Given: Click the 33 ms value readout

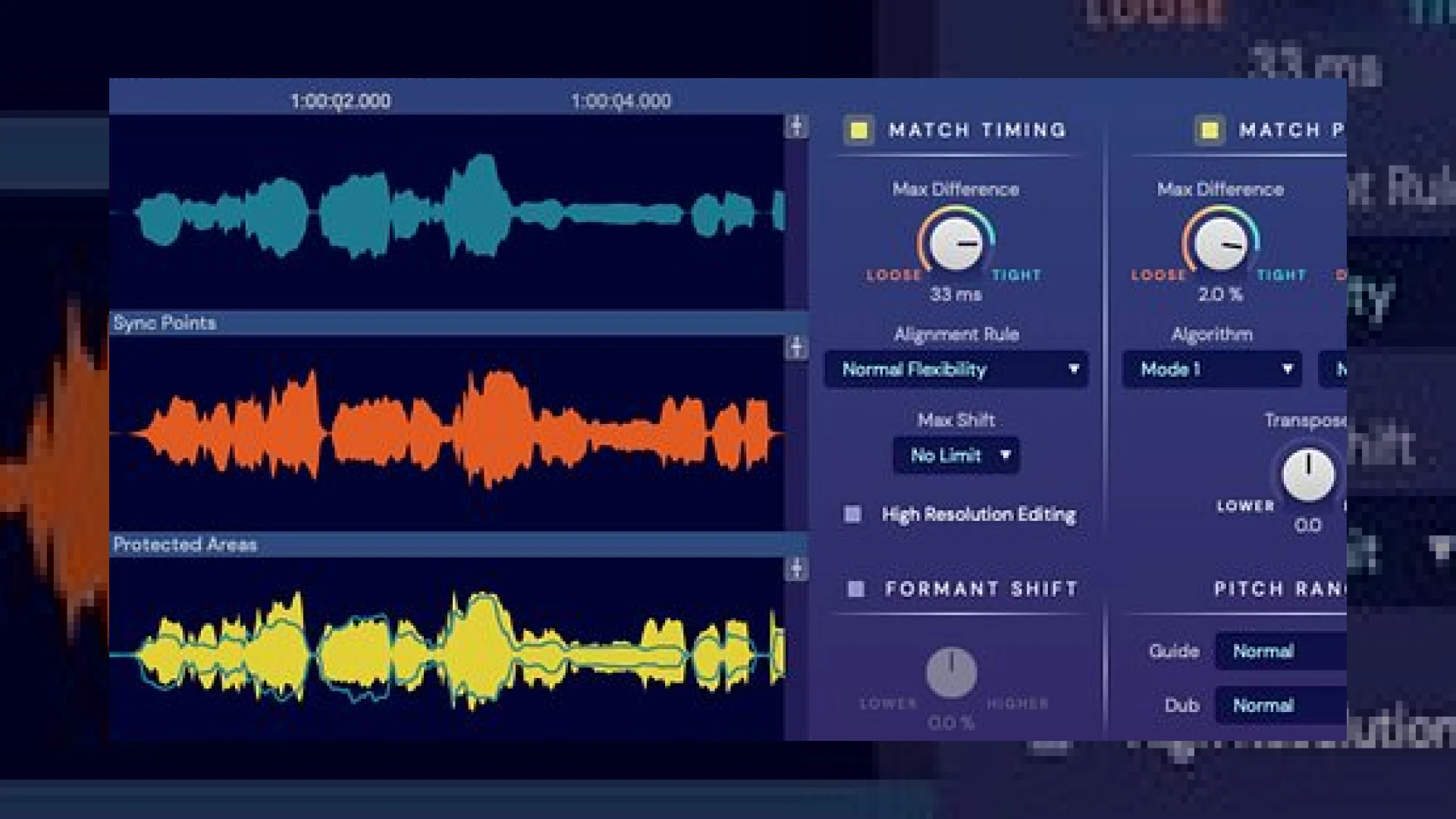Looking at the screenshot, I should pyautogui.click(x=955, y=294).
